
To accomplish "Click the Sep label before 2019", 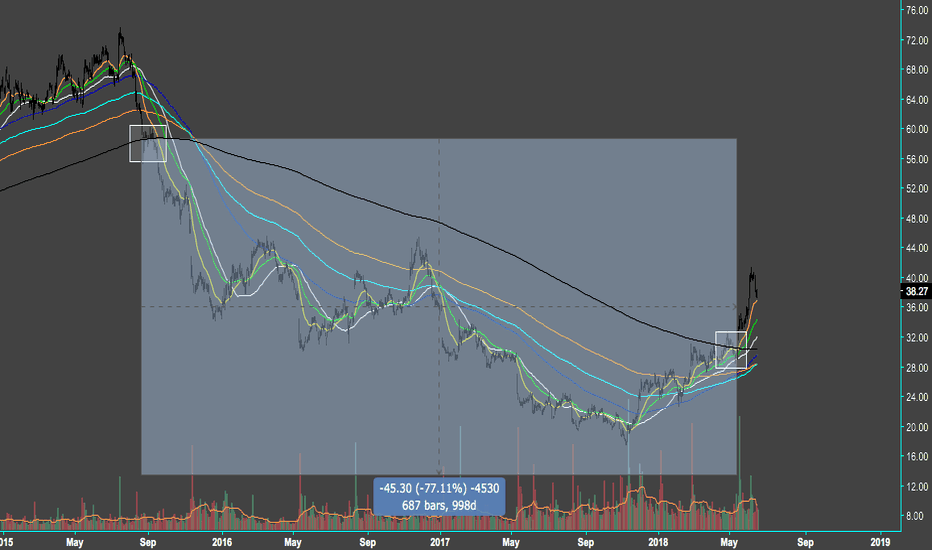I will click(805, 542).
